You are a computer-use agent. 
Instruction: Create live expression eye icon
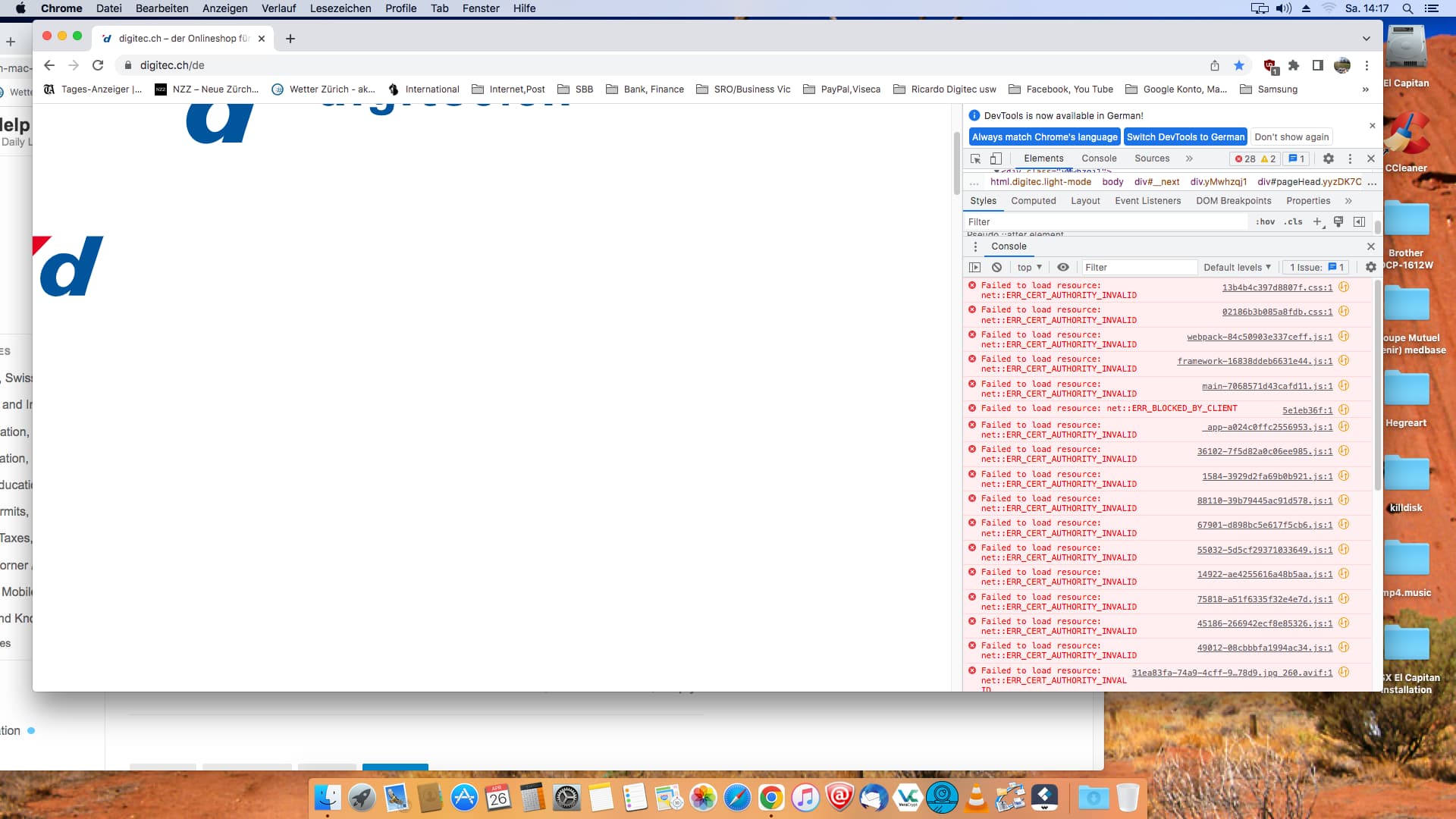(1063, 268)
